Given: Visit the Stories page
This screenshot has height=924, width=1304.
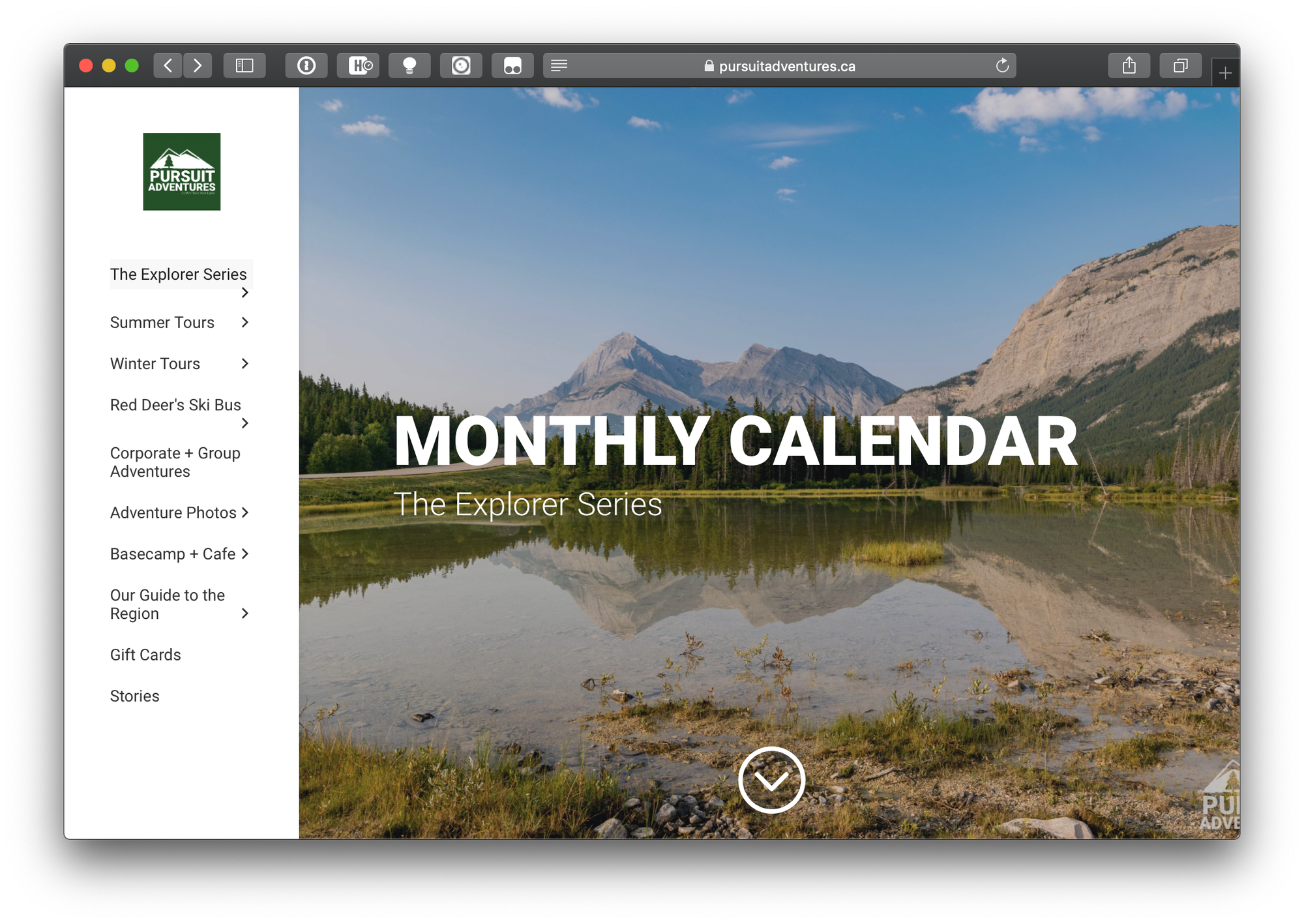Looking at the screenshot, I should tap(134, 695).
